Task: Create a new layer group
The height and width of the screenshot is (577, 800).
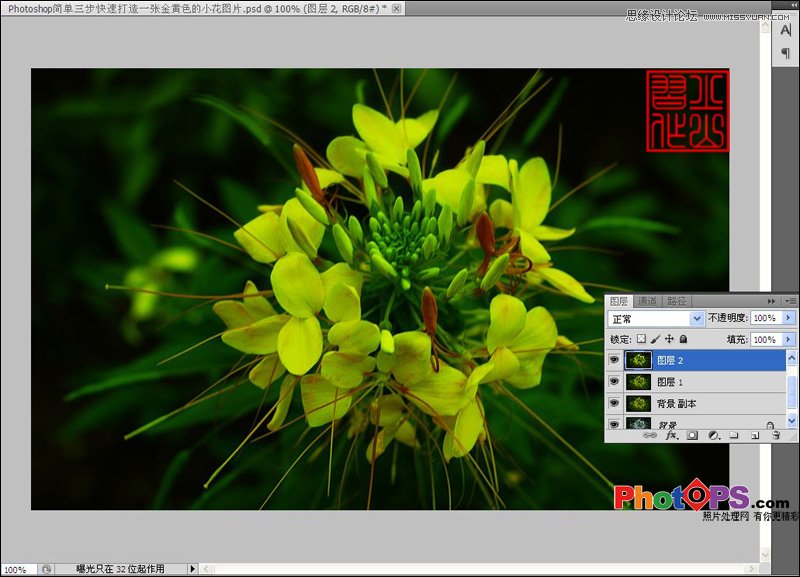Action: tap(733, 436)
